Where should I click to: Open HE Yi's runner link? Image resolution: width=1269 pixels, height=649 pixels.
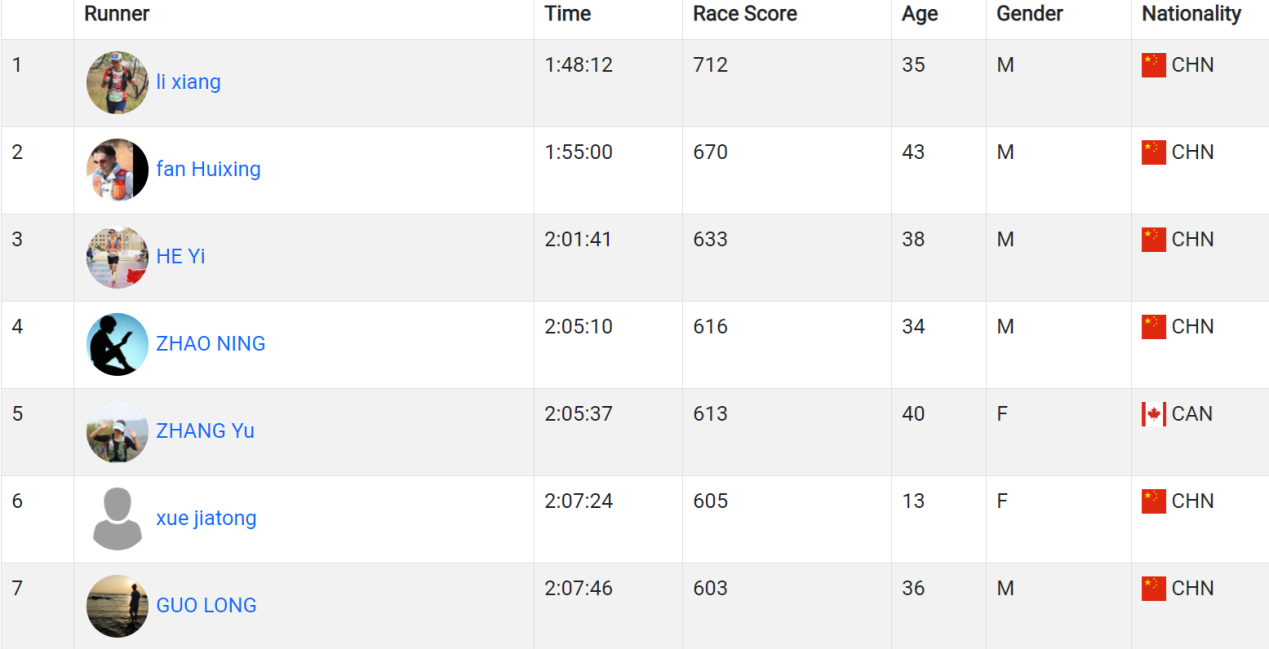tap(180, 256)
